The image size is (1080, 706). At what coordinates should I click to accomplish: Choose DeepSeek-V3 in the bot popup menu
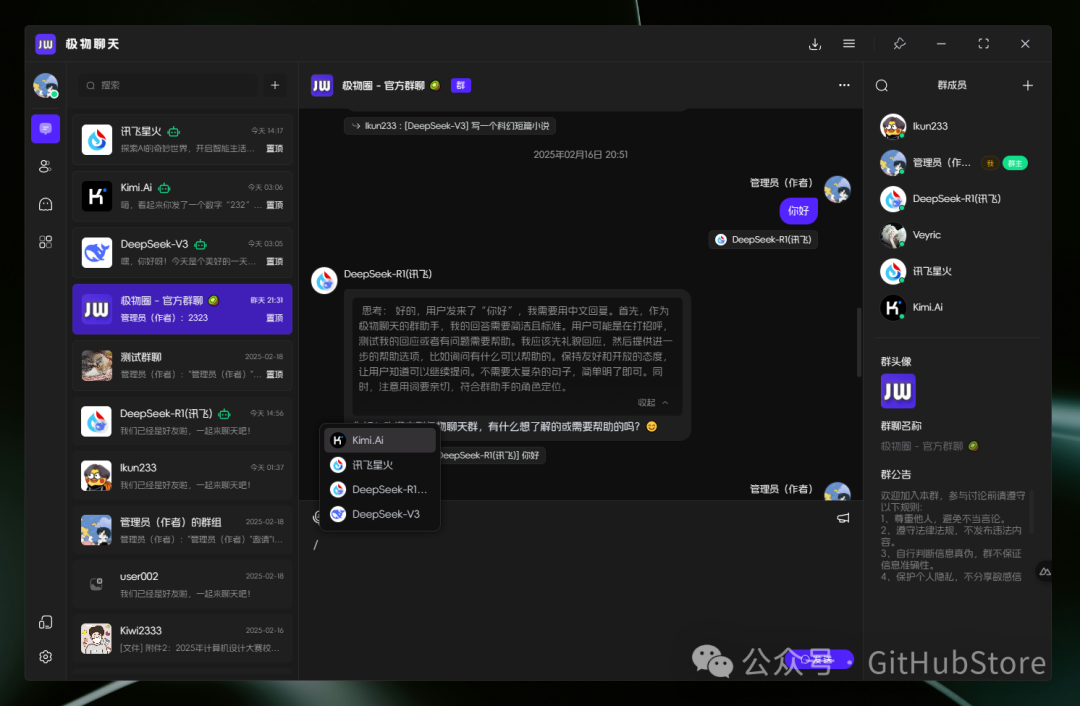coord(380,515)
